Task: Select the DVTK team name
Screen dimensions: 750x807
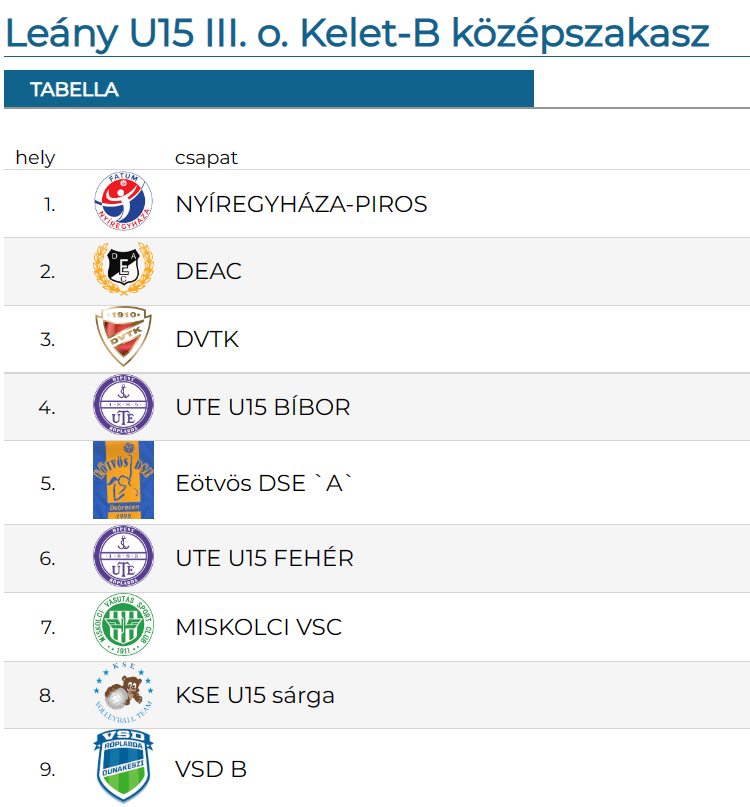Action: click(x=207, y=339)
